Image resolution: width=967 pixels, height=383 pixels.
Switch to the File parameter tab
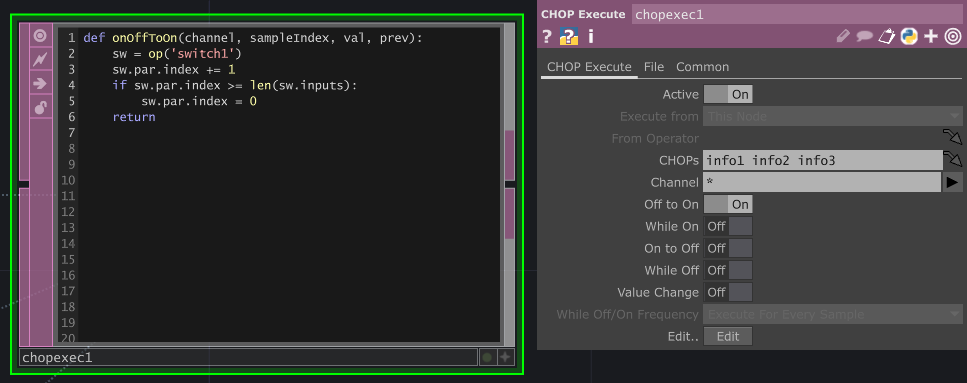[654, 67]
